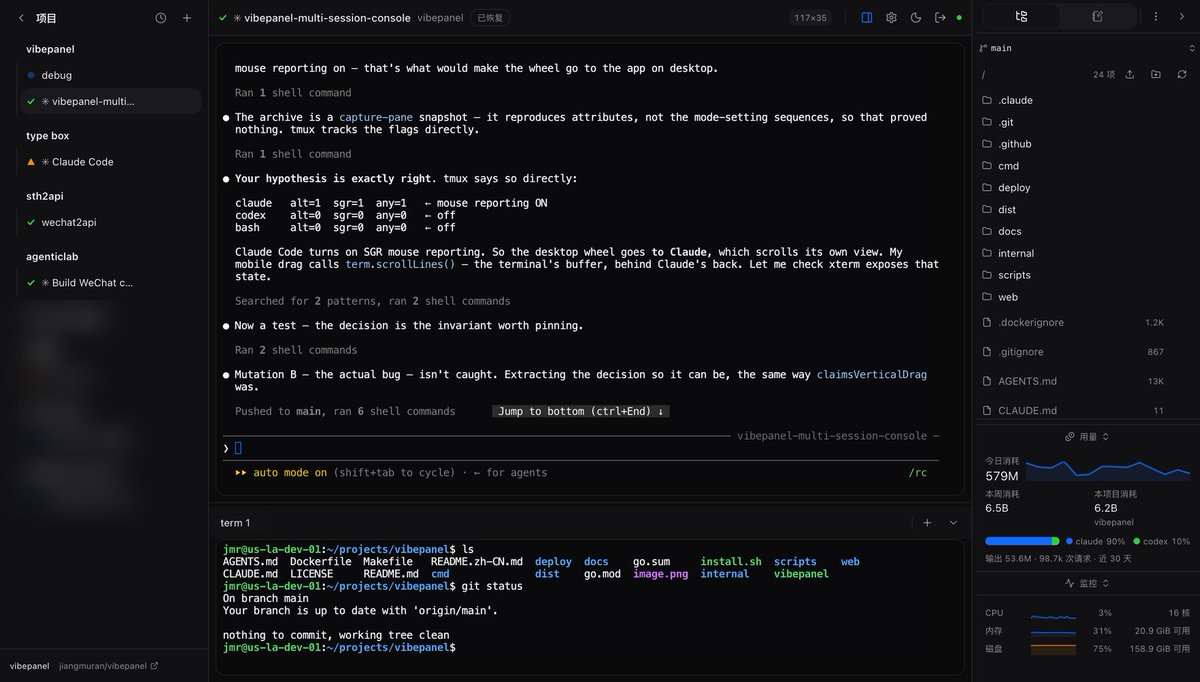
Task: Open the main branch selector dropdown
Action: [x=1085, y=48]
